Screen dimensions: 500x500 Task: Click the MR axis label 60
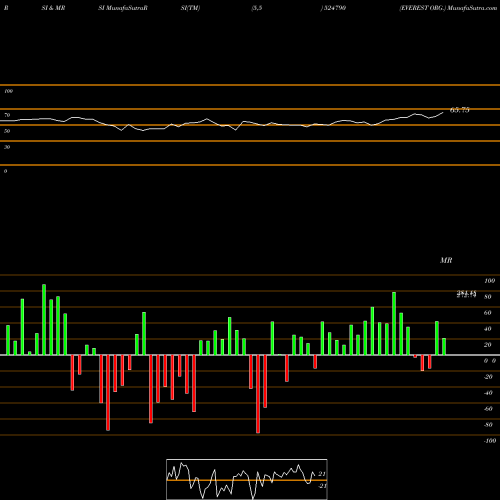pyautogui.click(x=488, y=313)
